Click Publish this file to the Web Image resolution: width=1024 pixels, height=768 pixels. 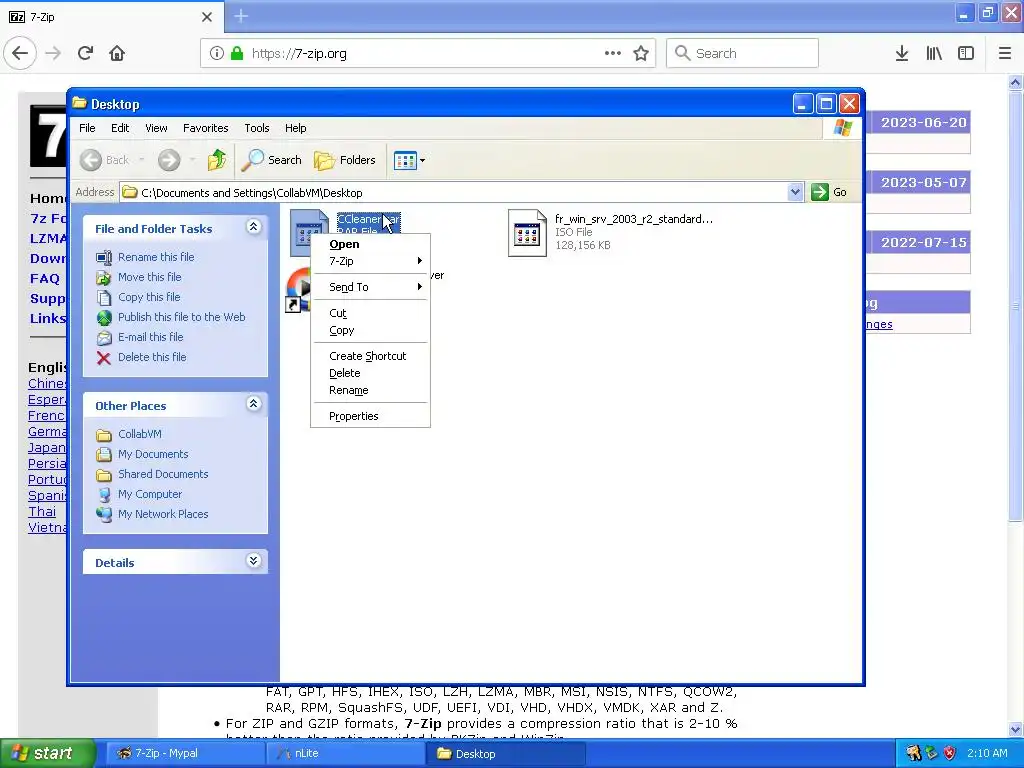170,317
